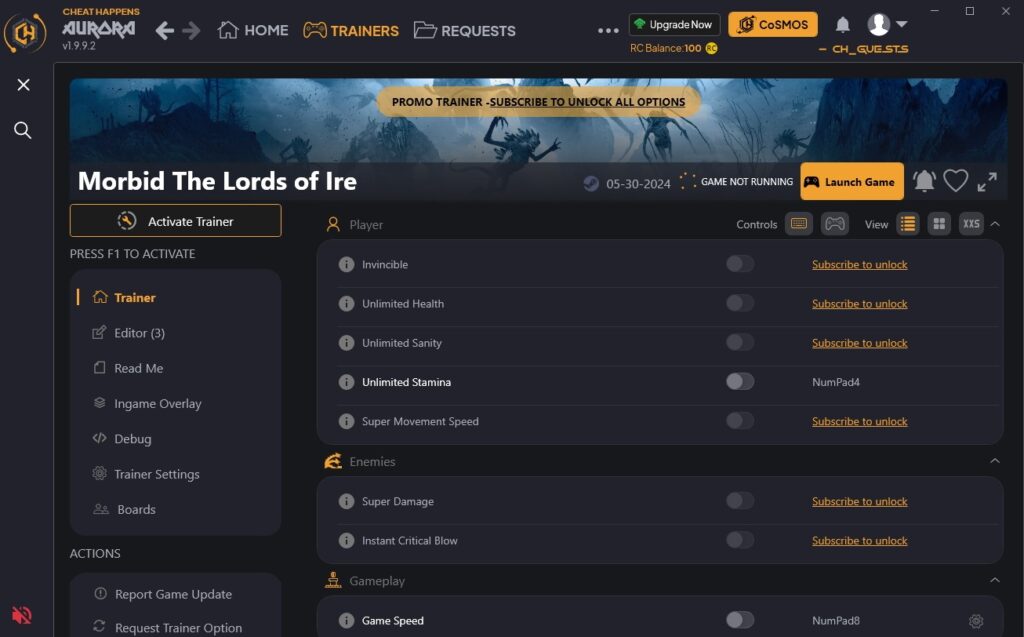Click the trainer notification bell icon

pyautogui.click(x=924, y=181)
